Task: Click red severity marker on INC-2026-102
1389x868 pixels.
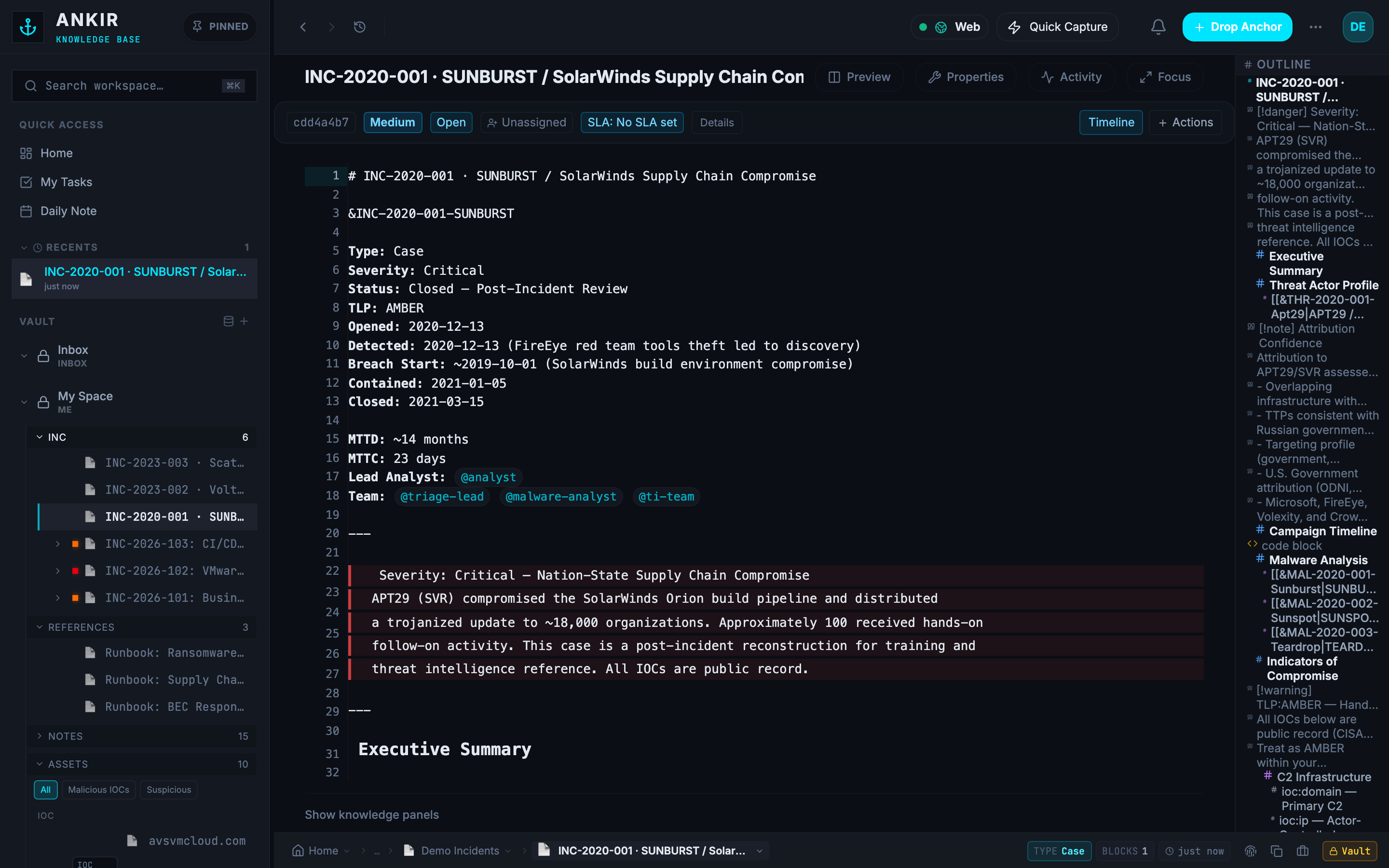Action: pos(75,570)
